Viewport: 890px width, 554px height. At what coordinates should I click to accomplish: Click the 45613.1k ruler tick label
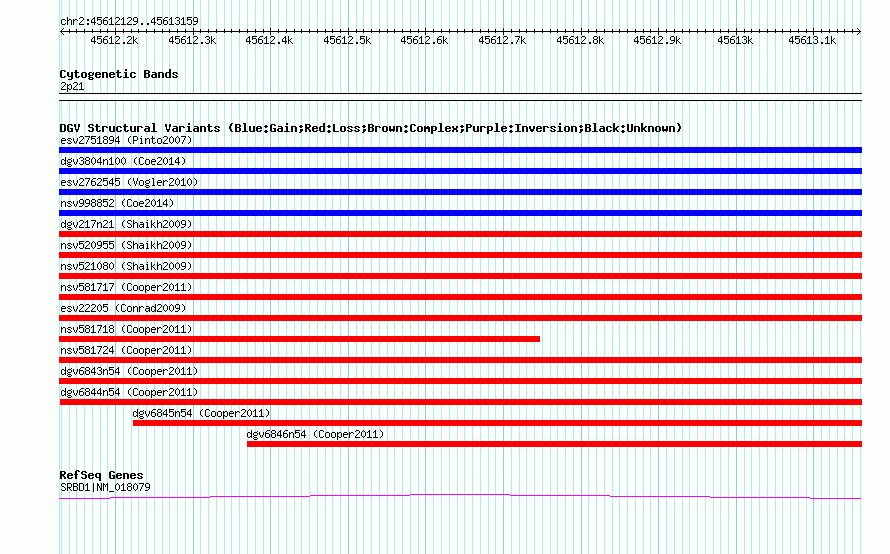pyautogui.click(x=812, y=40)
